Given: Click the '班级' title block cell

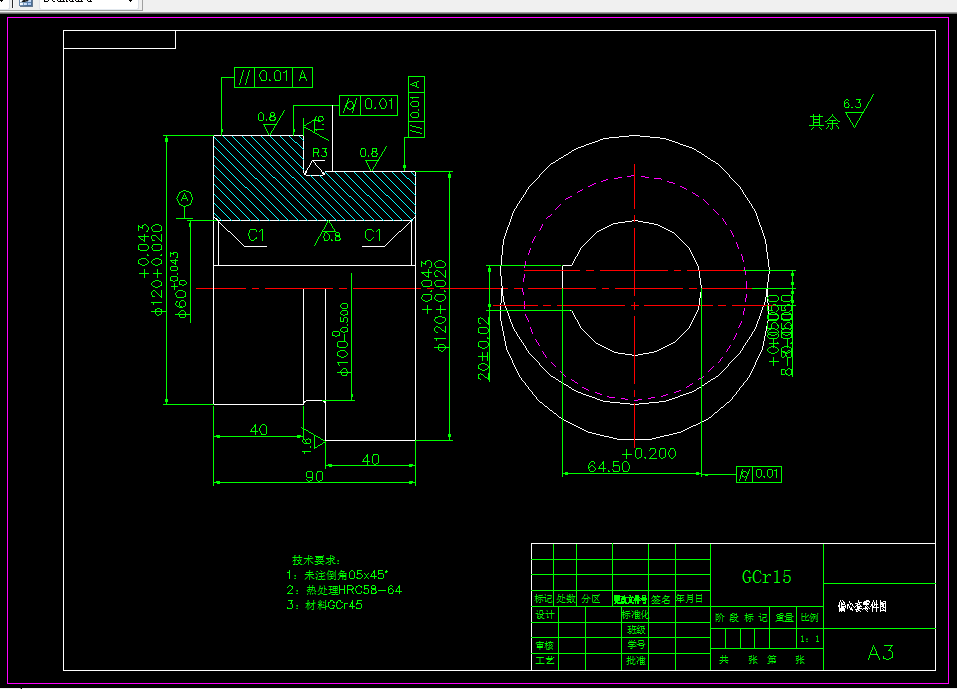Looking at the screenshot, I should click(635, 630).
